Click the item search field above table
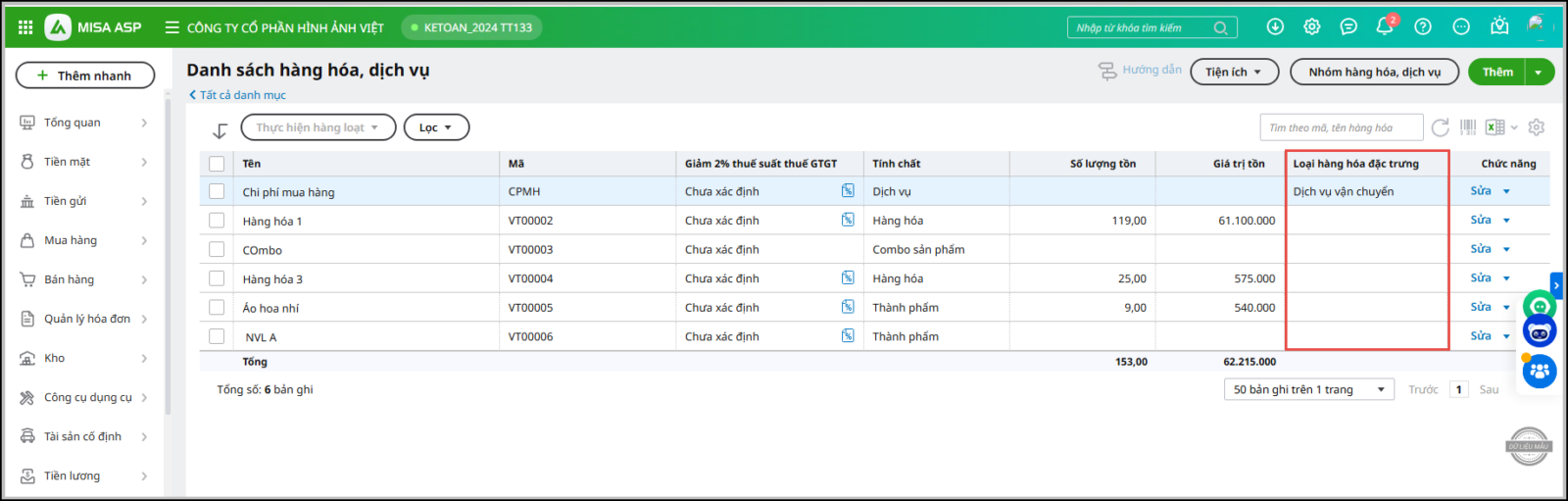1568x501 pixels. click(1340, 127)
